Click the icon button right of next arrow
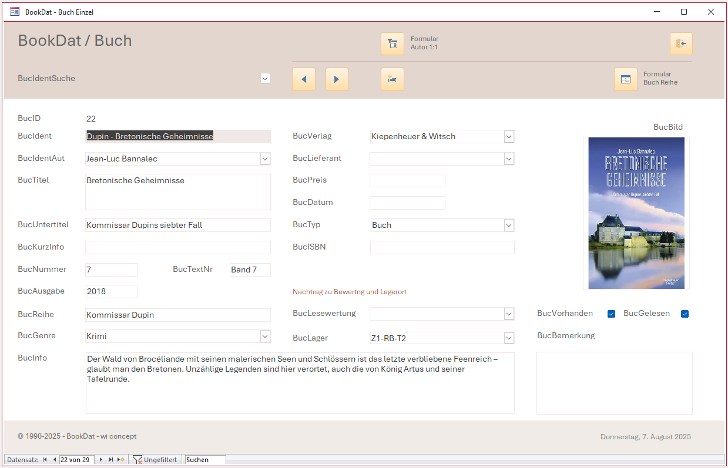Screen dimensions: 728x468 392,79
